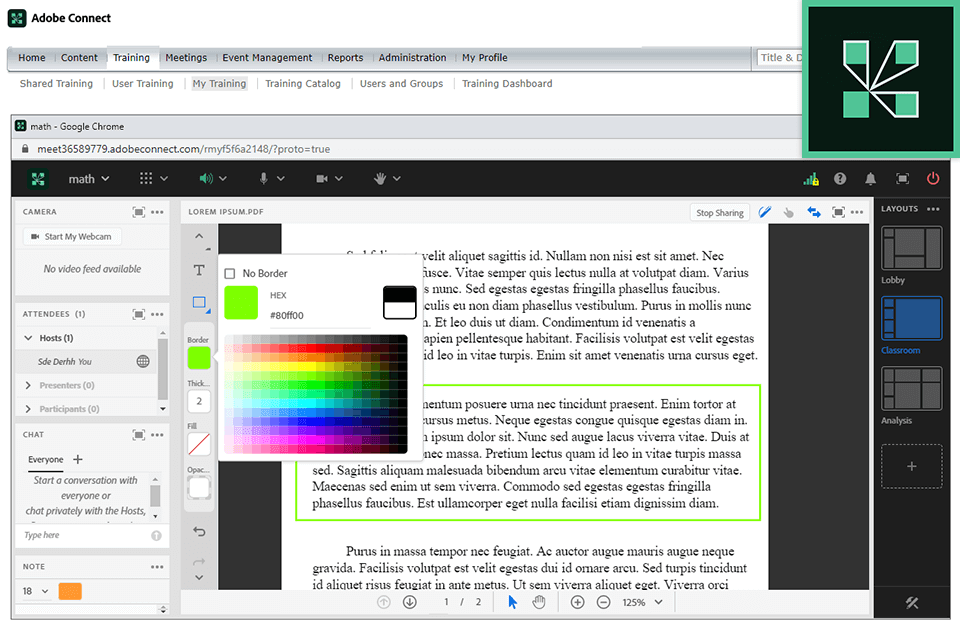Maximize the Lorem Ipsum share pod
This screenshot has height=640, width=960.
[838, 213]
